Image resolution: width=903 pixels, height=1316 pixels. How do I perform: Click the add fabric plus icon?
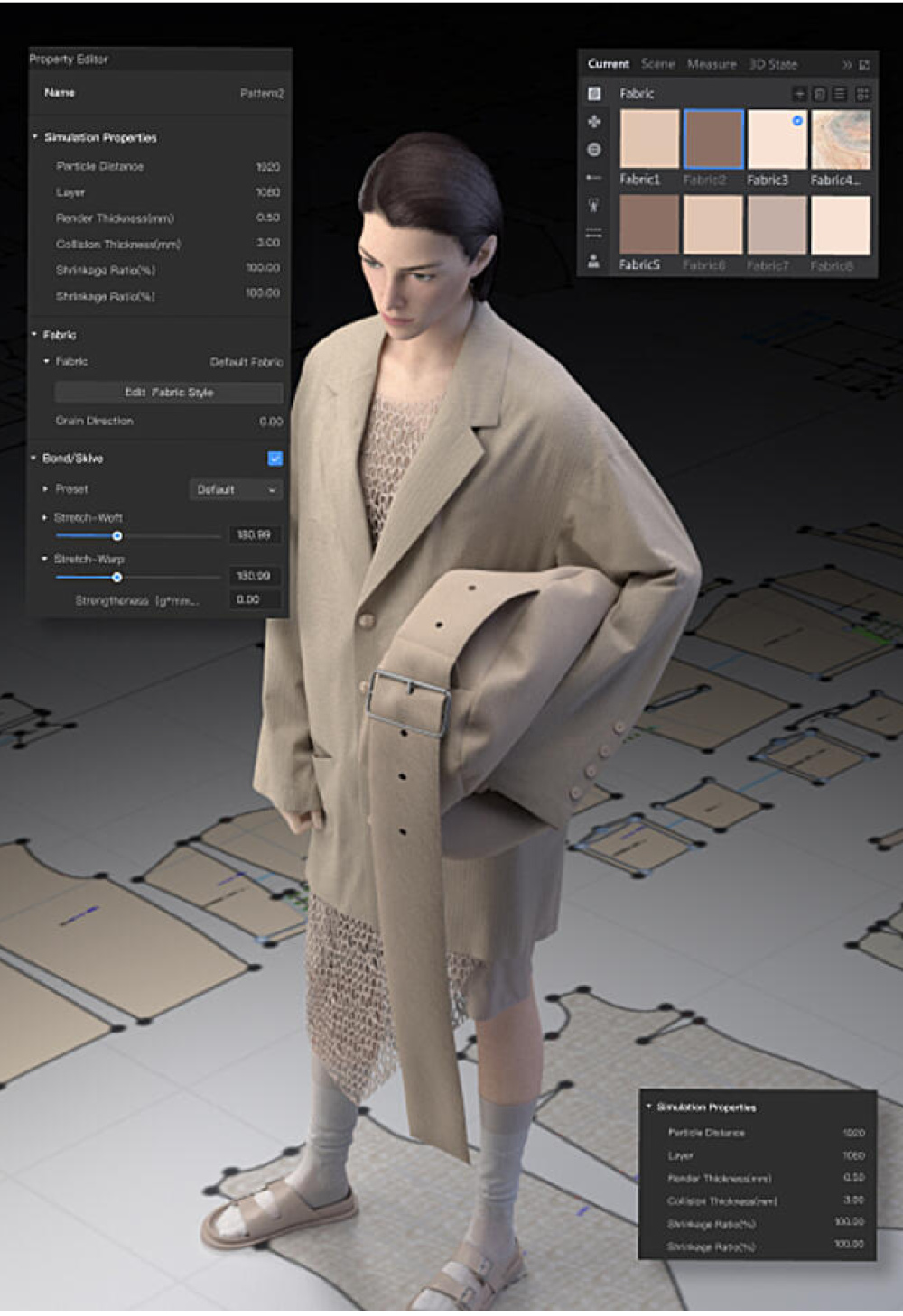tap(799, 94)
